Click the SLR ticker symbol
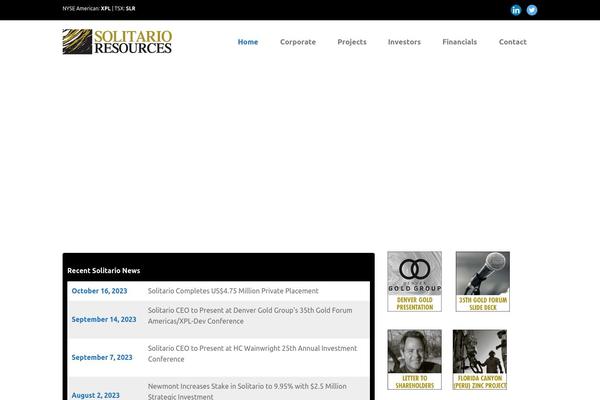The height and width of the screenshot is (400, 600). tap(130, 8)
